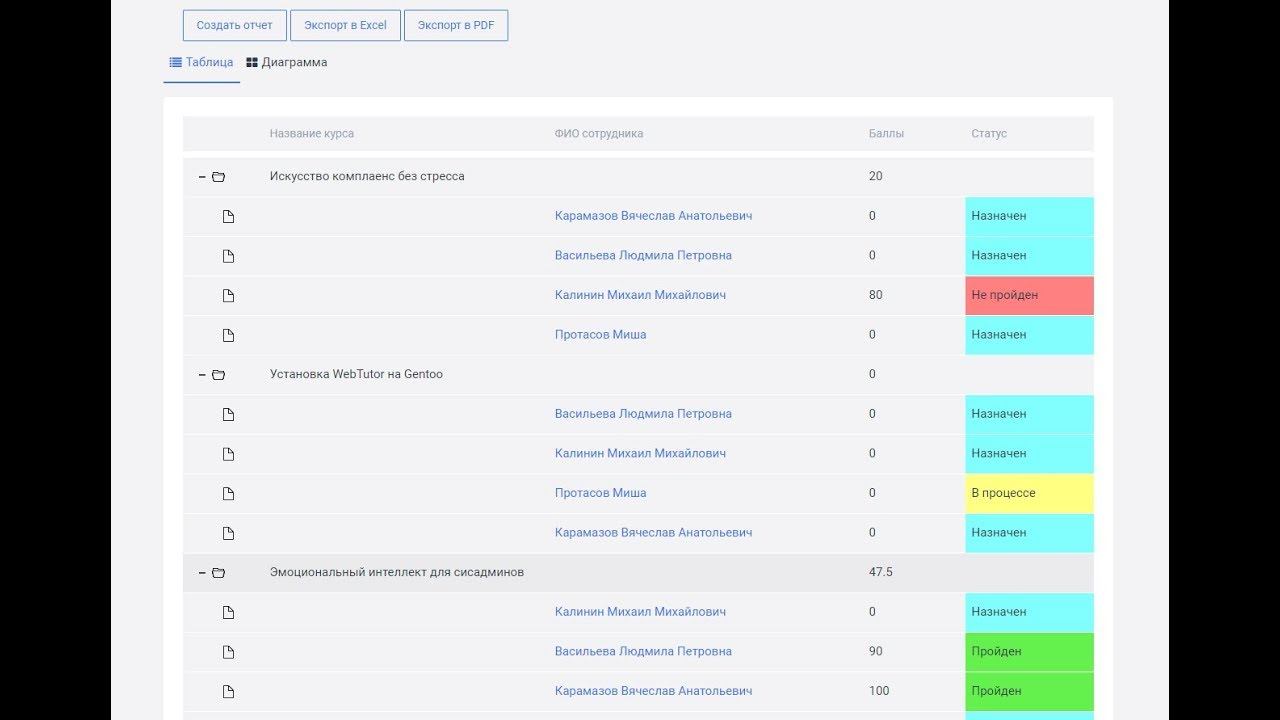Click «Пройден» status in Васильева's row
1280x720 pixels.
tap(1029, 652)
